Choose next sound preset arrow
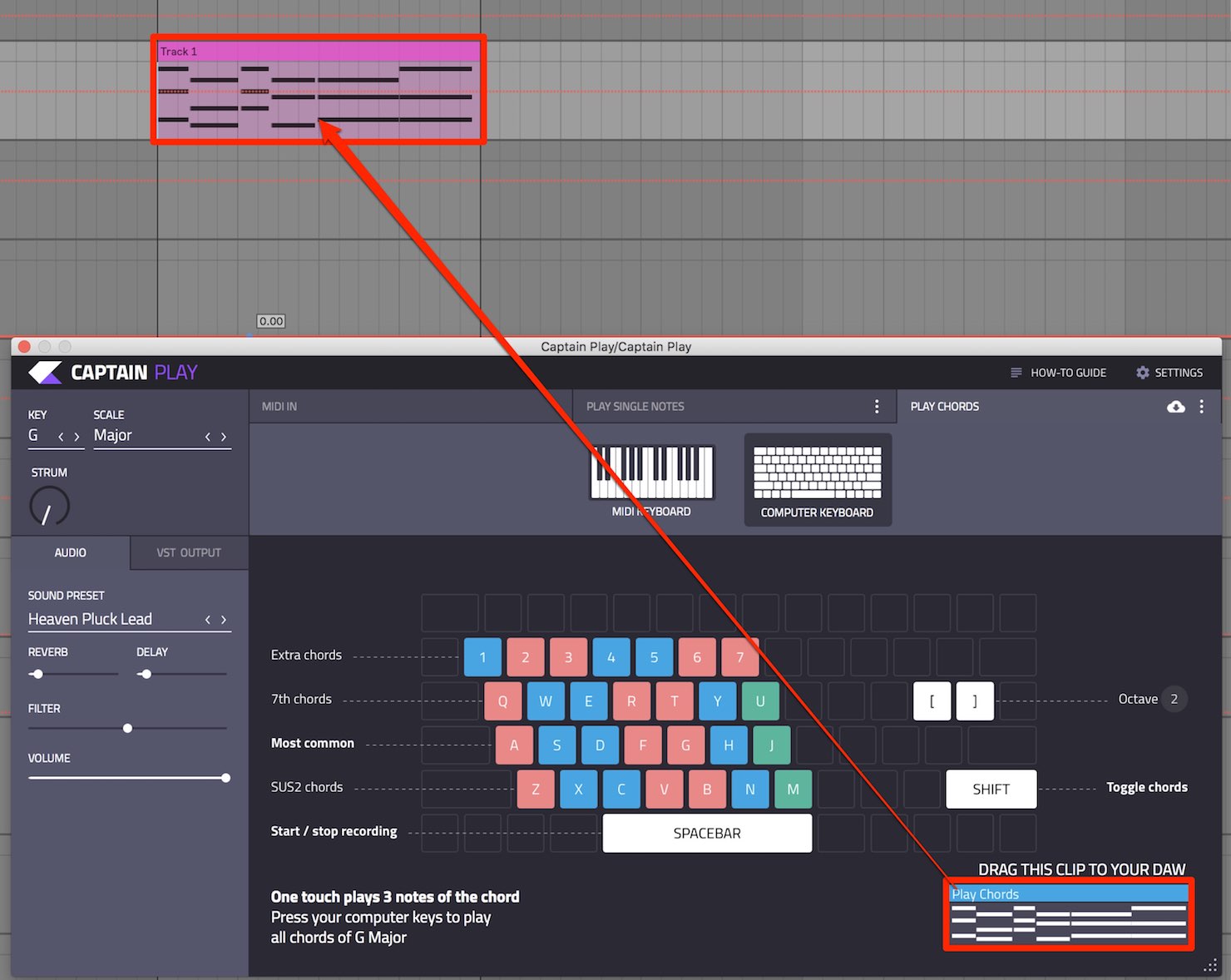 click(224, 620)
